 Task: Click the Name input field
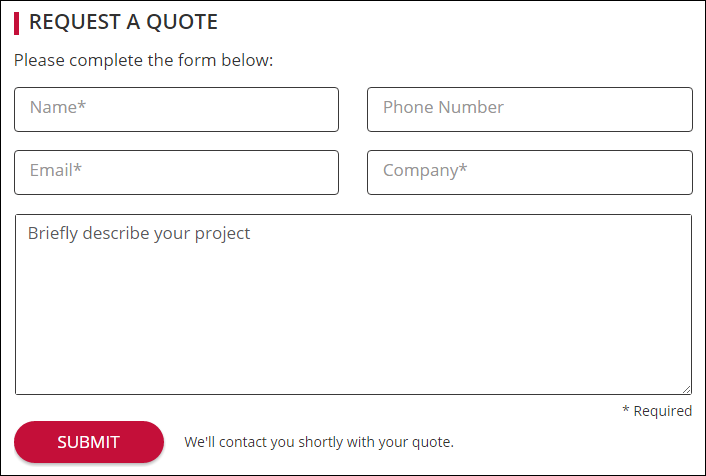pos(176,109)
